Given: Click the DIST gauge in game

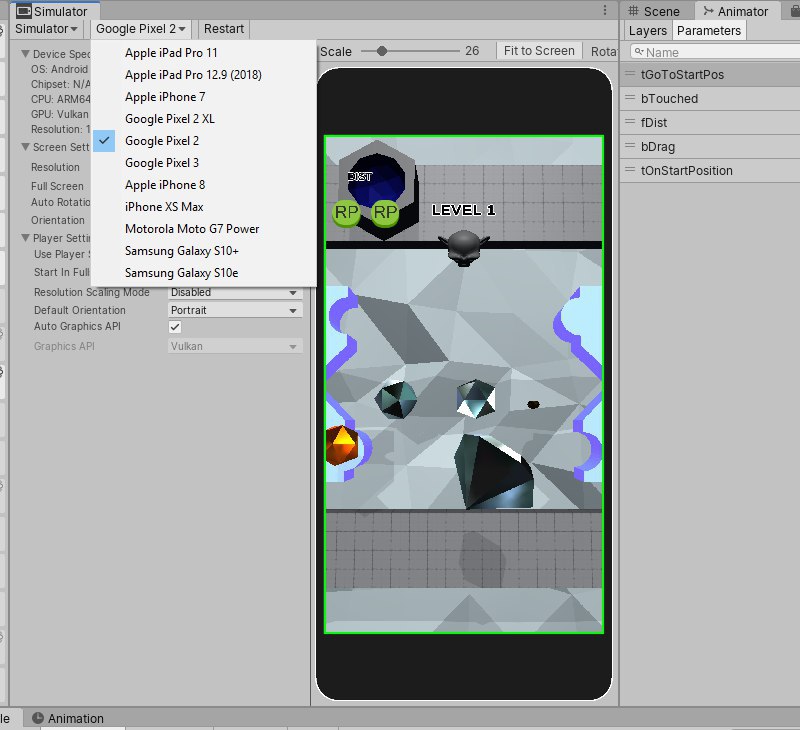Looking at the screenshot, I should [377, 180].
